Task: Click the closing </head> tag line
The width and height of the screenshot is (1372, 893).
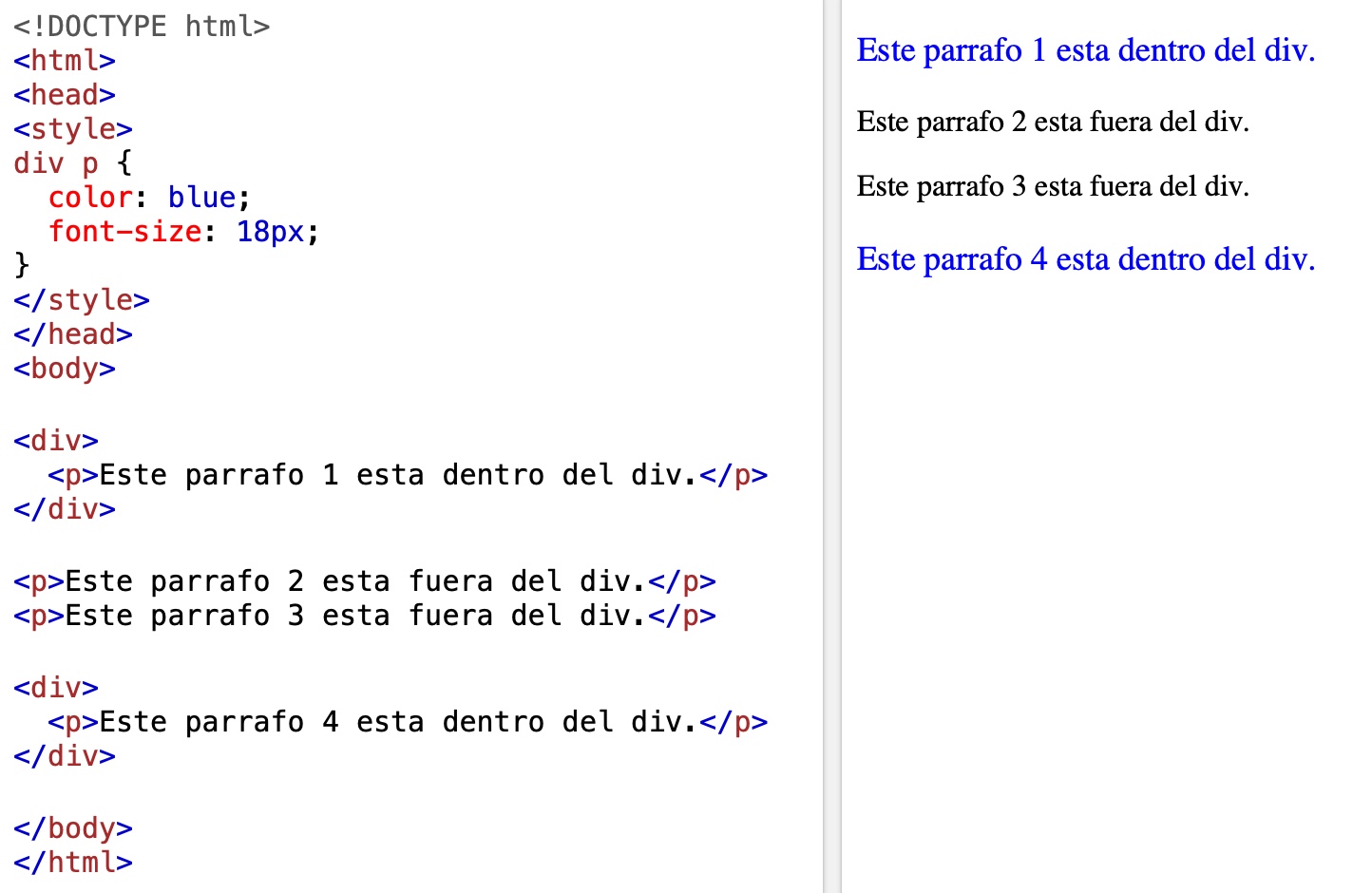Action: [x=73, y=334]
